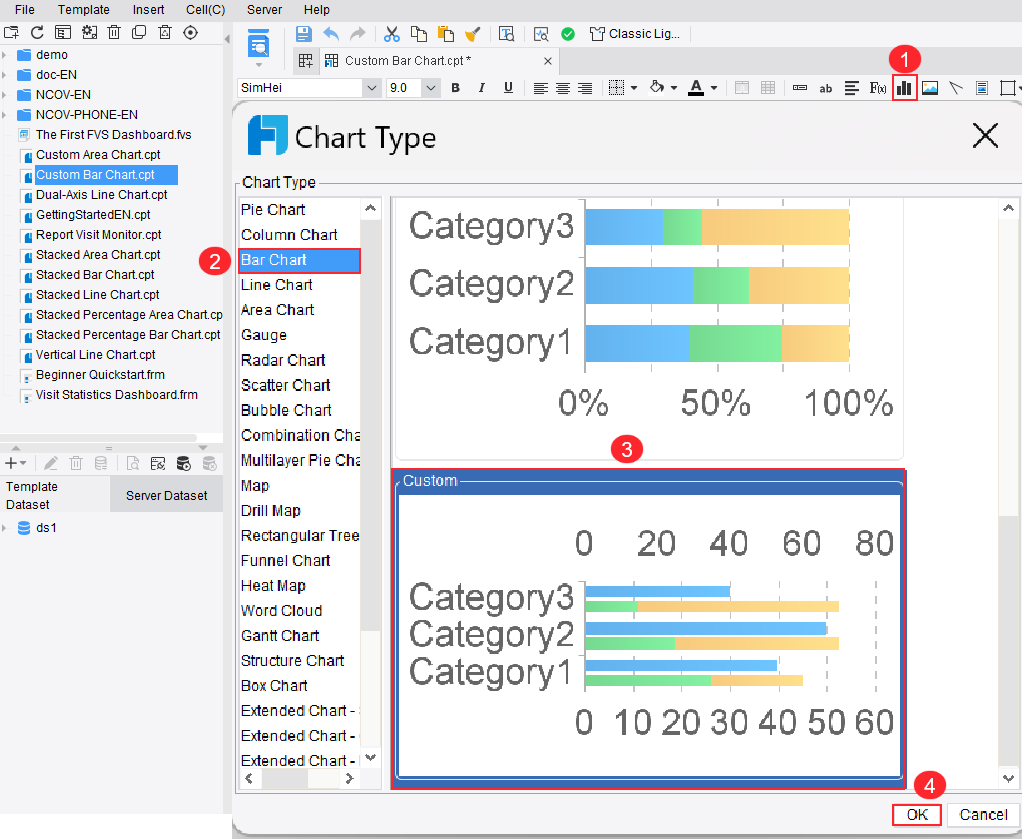This screenshot has height=839, width=1022.
Task: Click the OK button in the Chart Type dialog
Action: (916, 814)
